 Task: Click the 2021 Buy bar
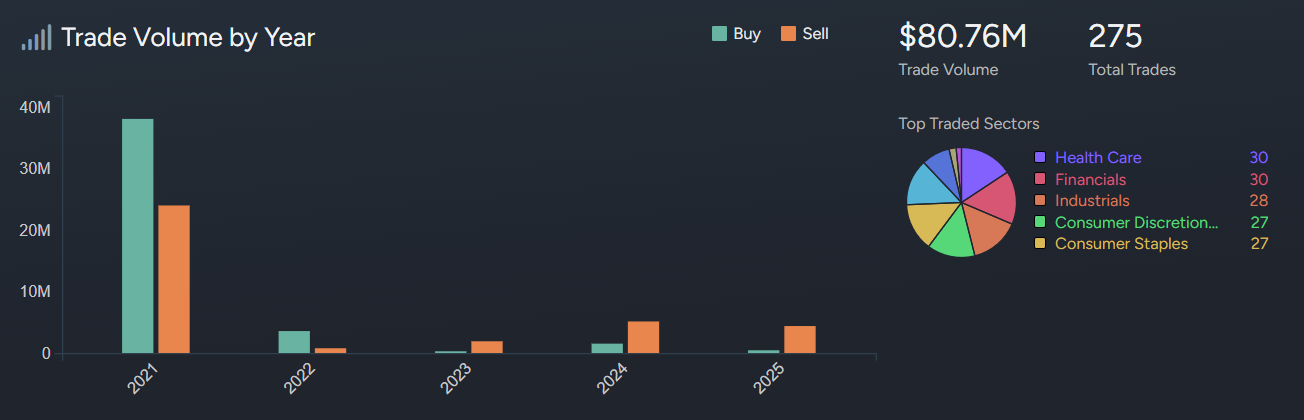[138, 236]
